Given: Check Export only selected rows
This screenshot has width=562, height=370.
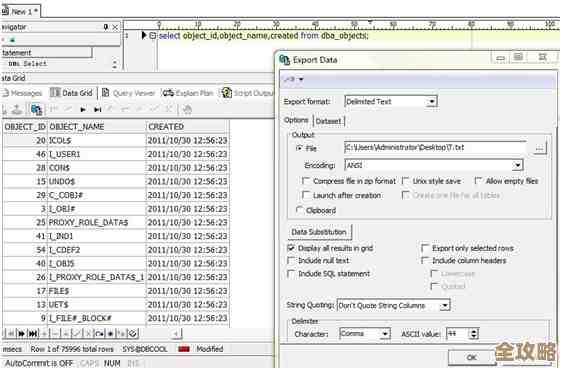Looking at the screenshot, I should click(425, 248).
